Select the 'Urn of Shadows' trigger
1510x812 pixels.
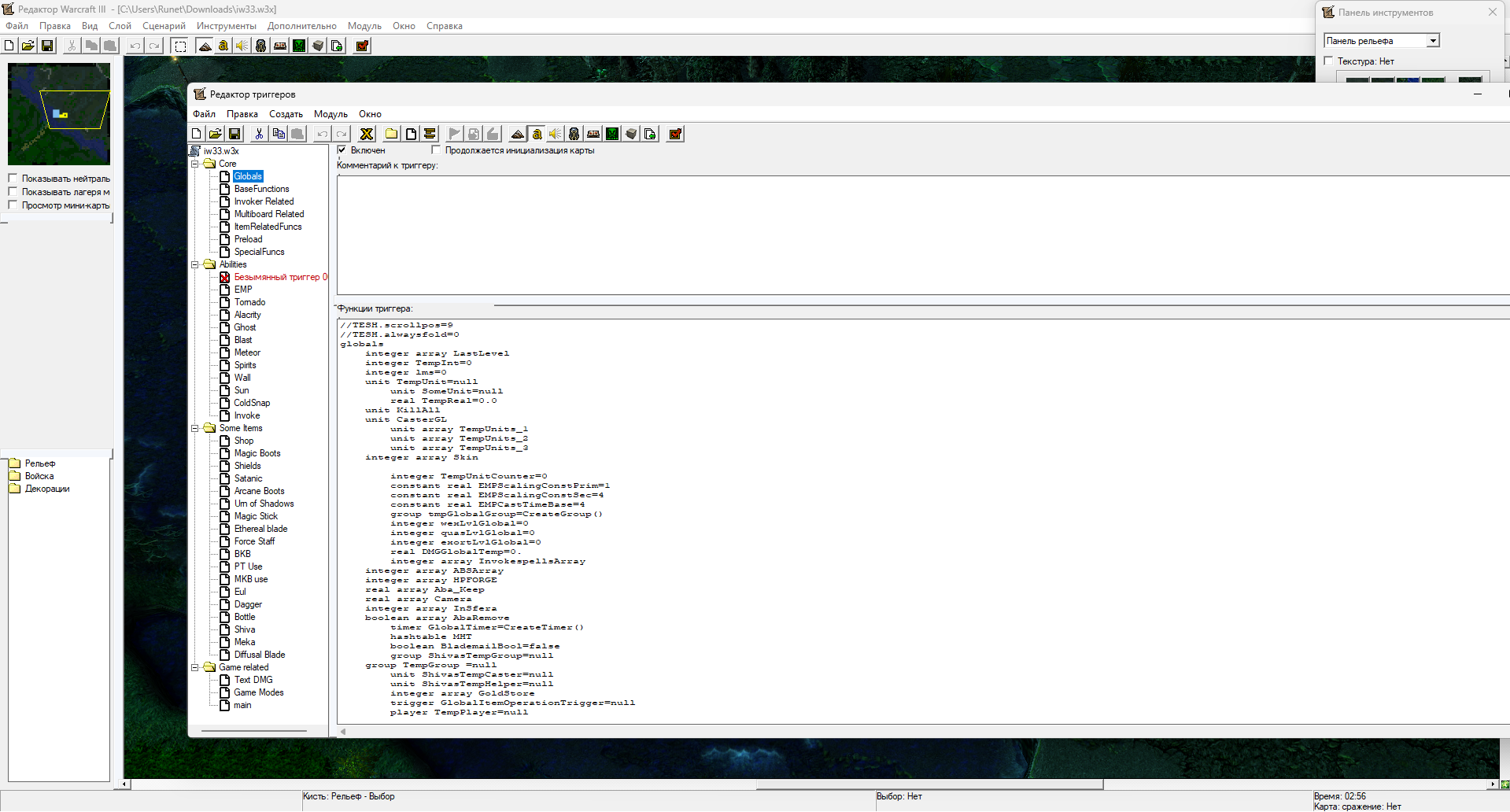click(x=264, y=504)
